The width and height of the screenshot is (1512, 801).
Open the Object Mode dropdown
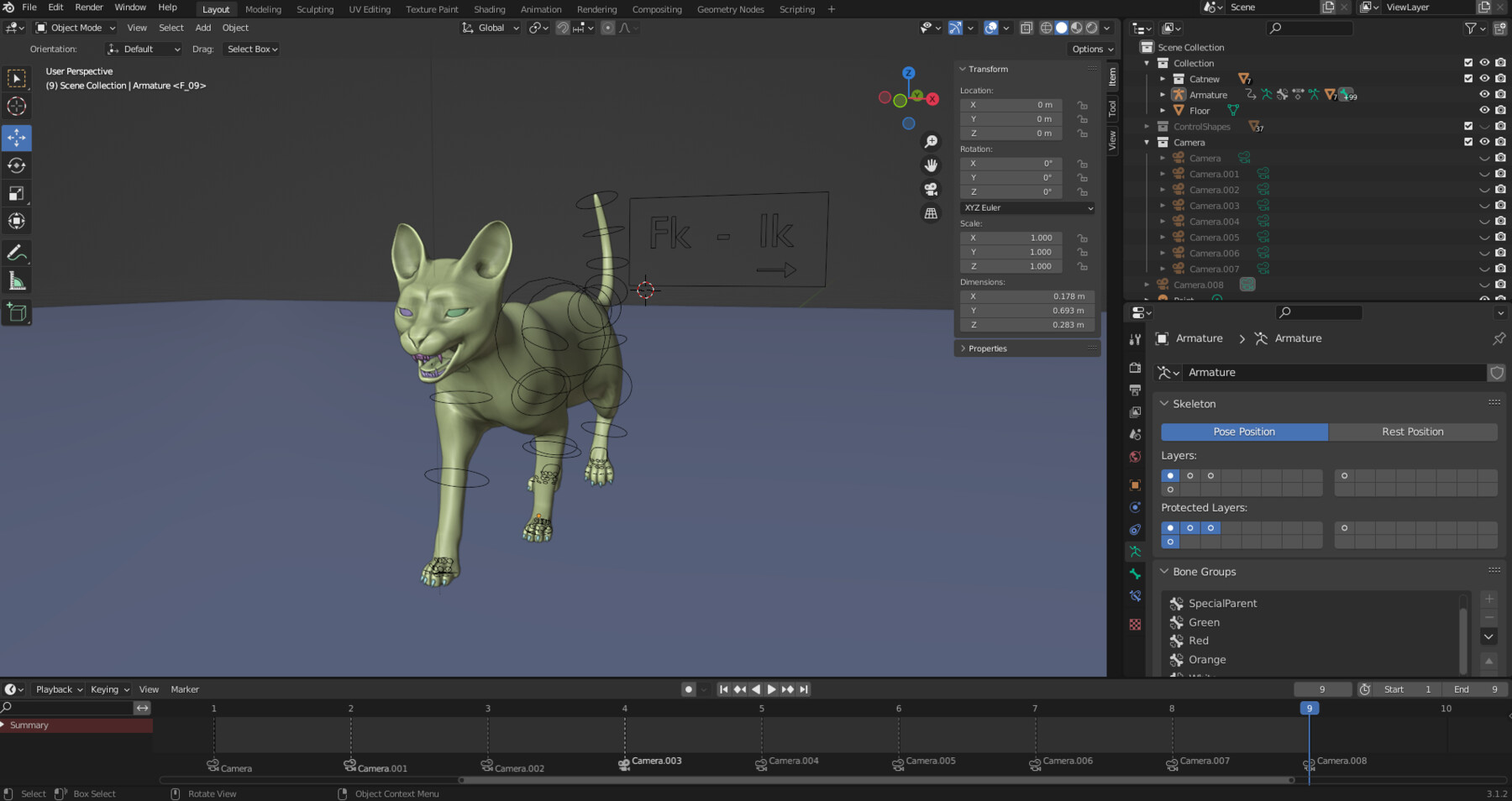pyautogui.click(x=74, y=28)
